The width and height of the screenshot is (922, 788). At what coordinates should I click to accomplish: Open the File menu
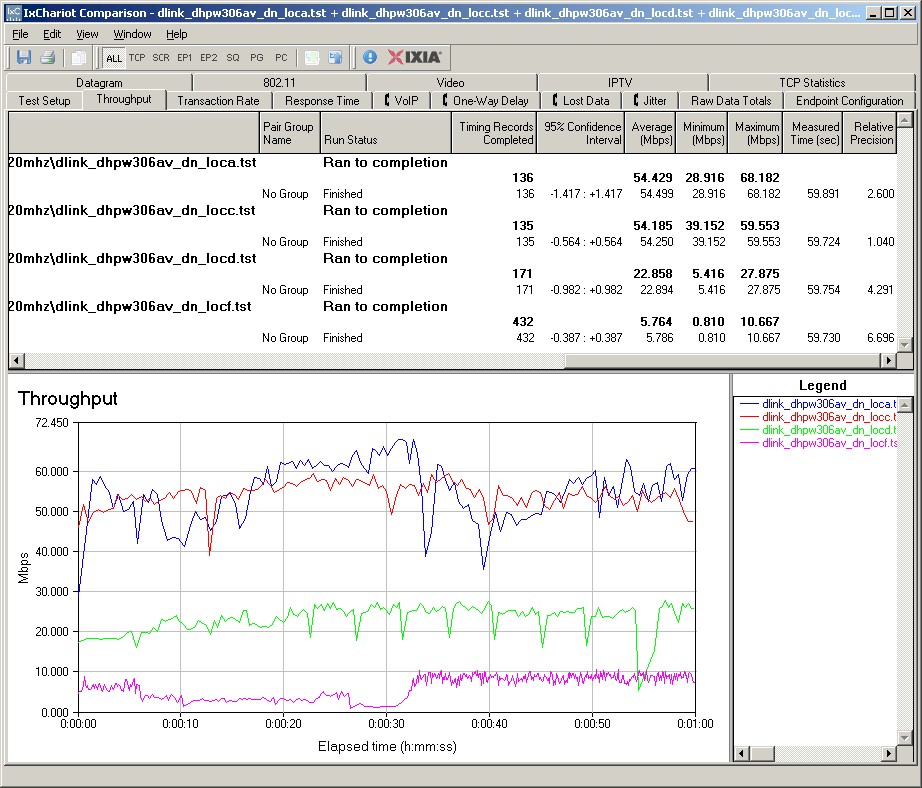pos(20,34)
